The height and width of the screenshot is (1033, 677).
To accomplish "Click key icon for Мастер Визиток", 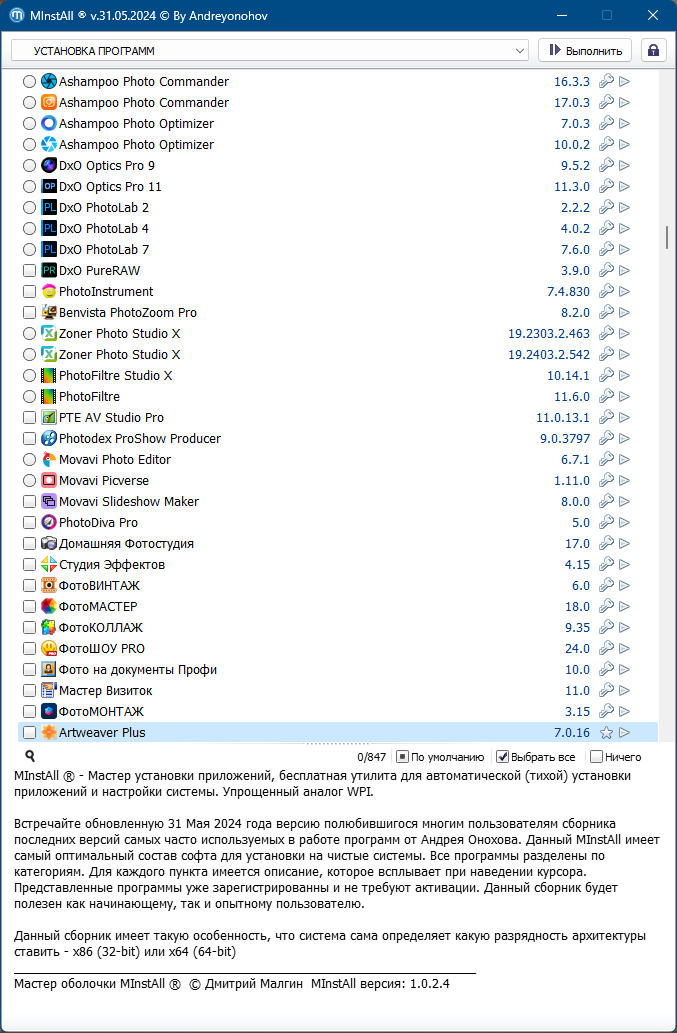I will [x=607, y=690].
